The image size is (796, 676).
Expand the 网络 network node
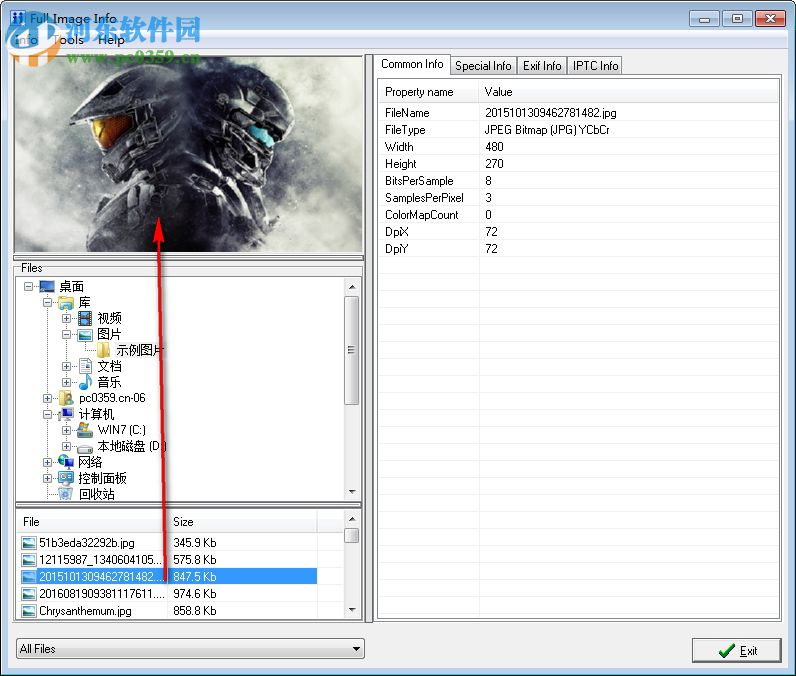pos(47,462)
